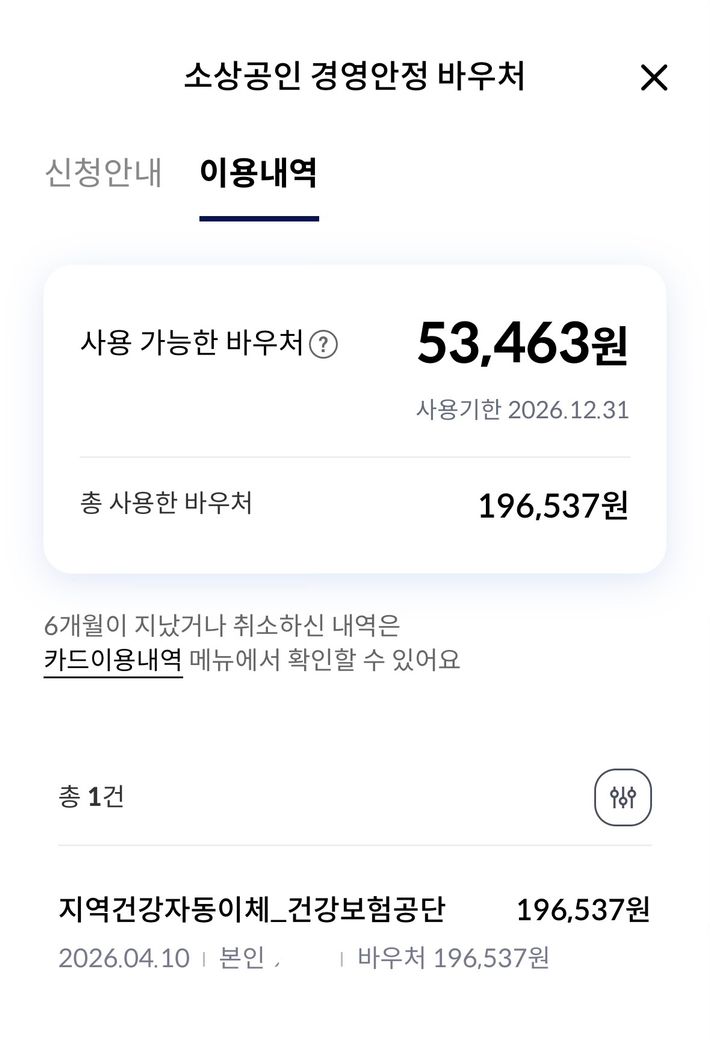
Task: Switch to the 신청안내 tab
Action: [x=103, y=173]
